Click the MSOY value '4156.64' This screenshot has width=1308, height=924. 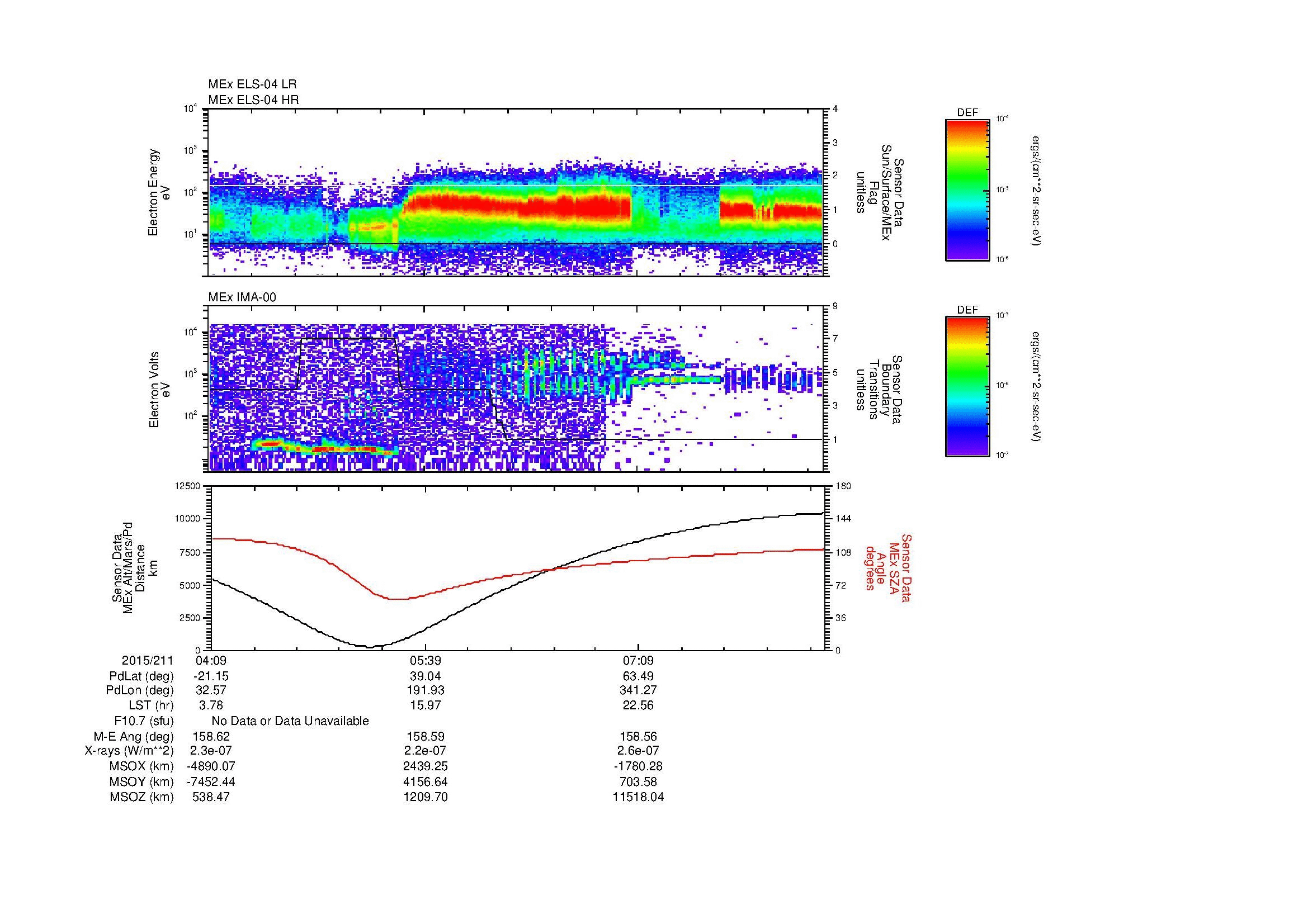[x=425, y=781]
